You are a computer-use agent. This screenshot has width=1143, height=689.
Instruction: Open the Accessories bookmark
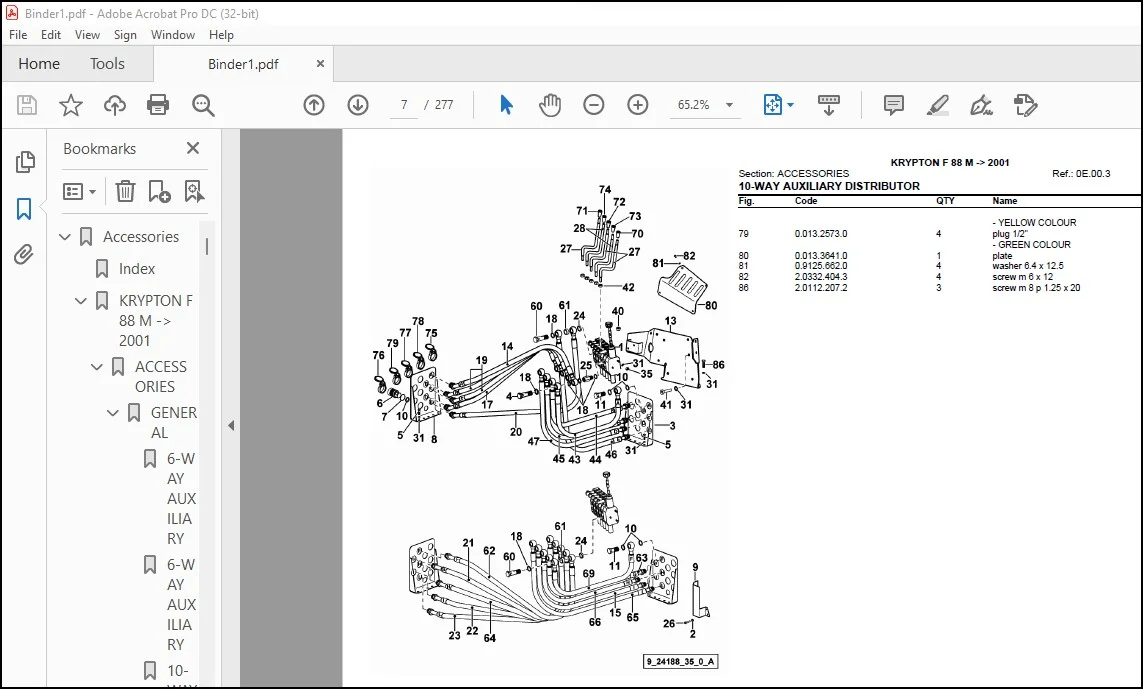pyautogui.click(x=141, y=237)
